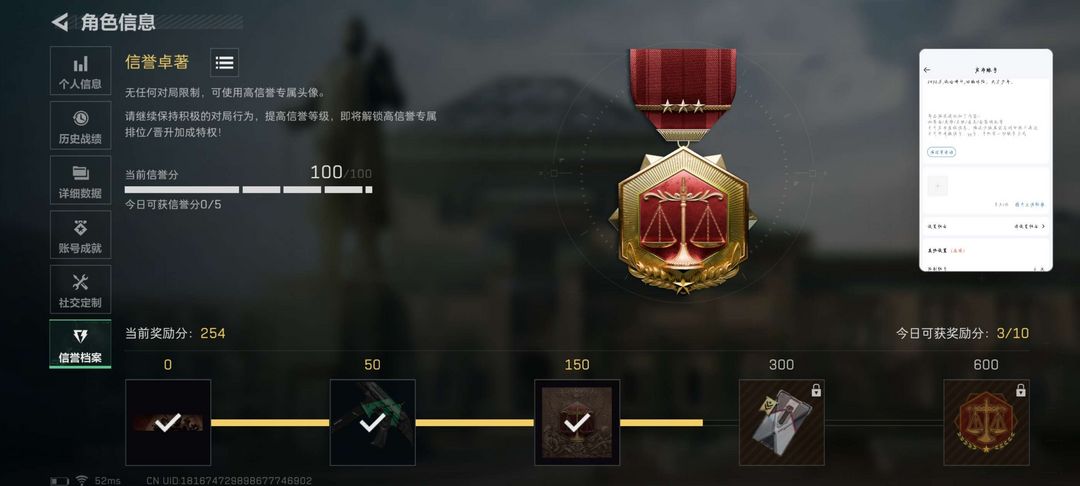Open the 历史战绩 sidebar tab
The width and height of the screenshot is (1080, 486).
[x=80, y=125]
